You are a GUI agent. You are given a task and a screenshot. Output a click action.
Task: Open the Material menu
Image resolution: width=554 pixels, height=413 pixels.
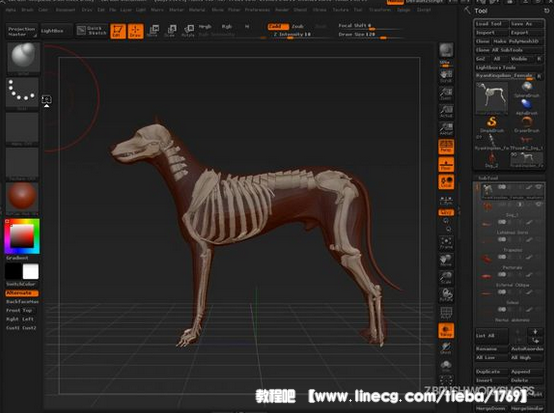click(x=197, y=10)
